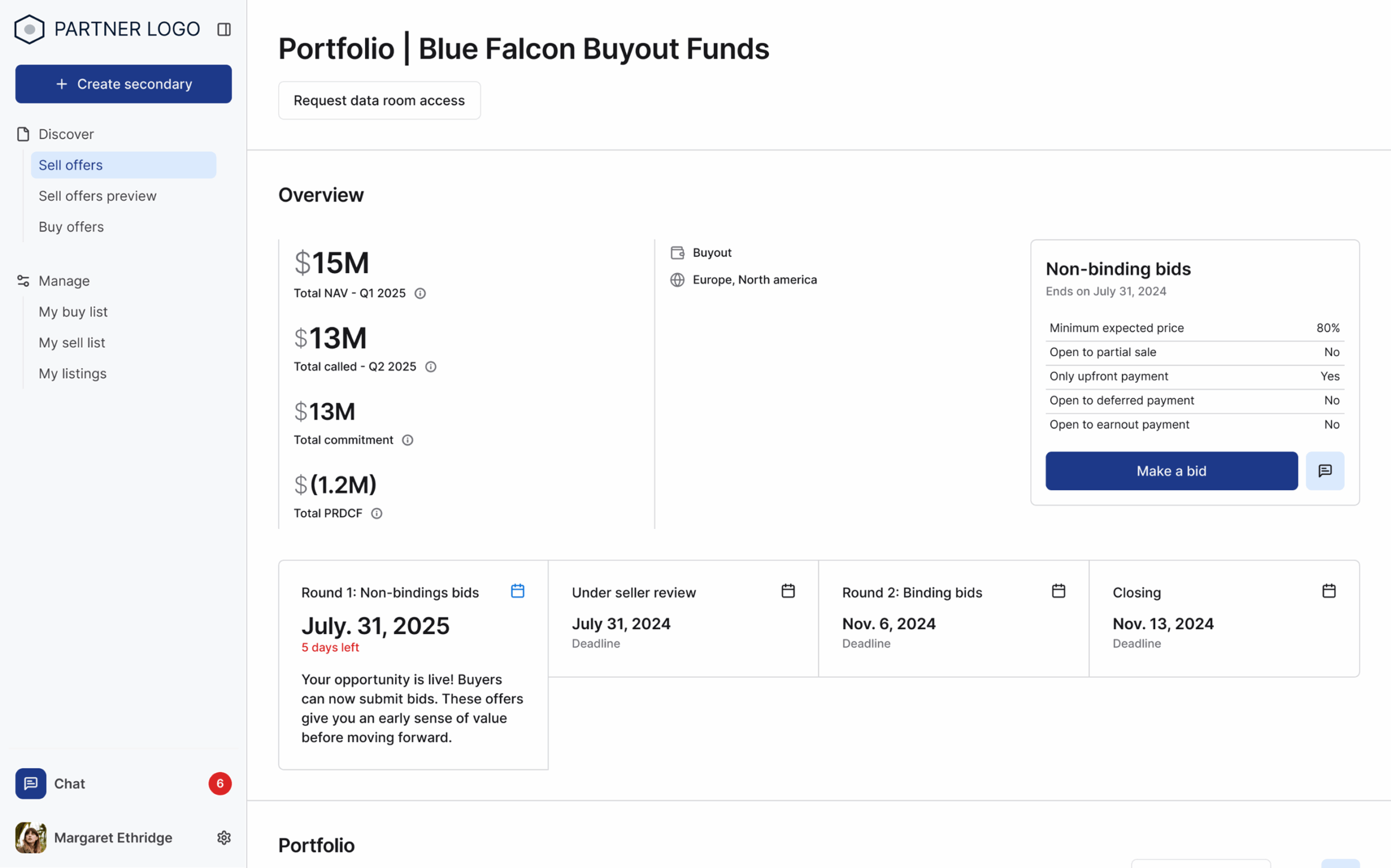Click calendar icon on Closing card

(x=1329, y=591)
